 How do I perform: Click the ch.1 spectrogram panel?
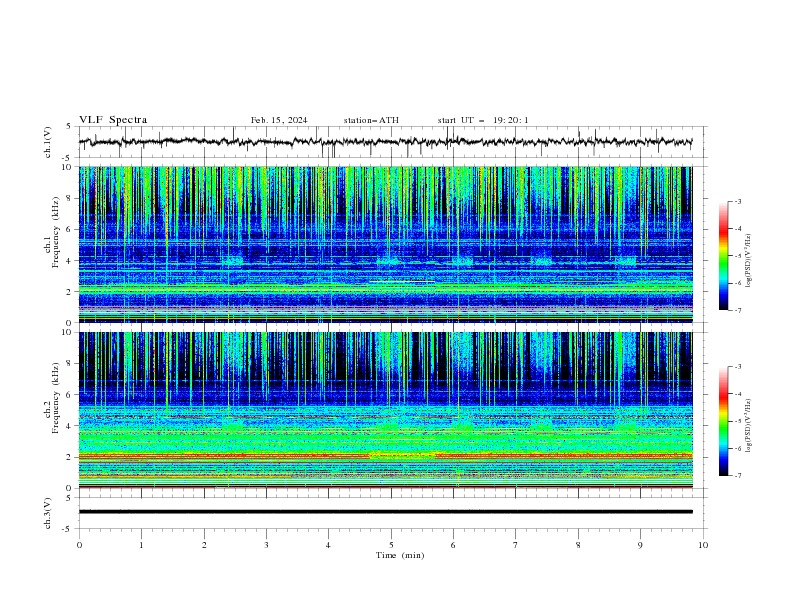tap(385, 244)
